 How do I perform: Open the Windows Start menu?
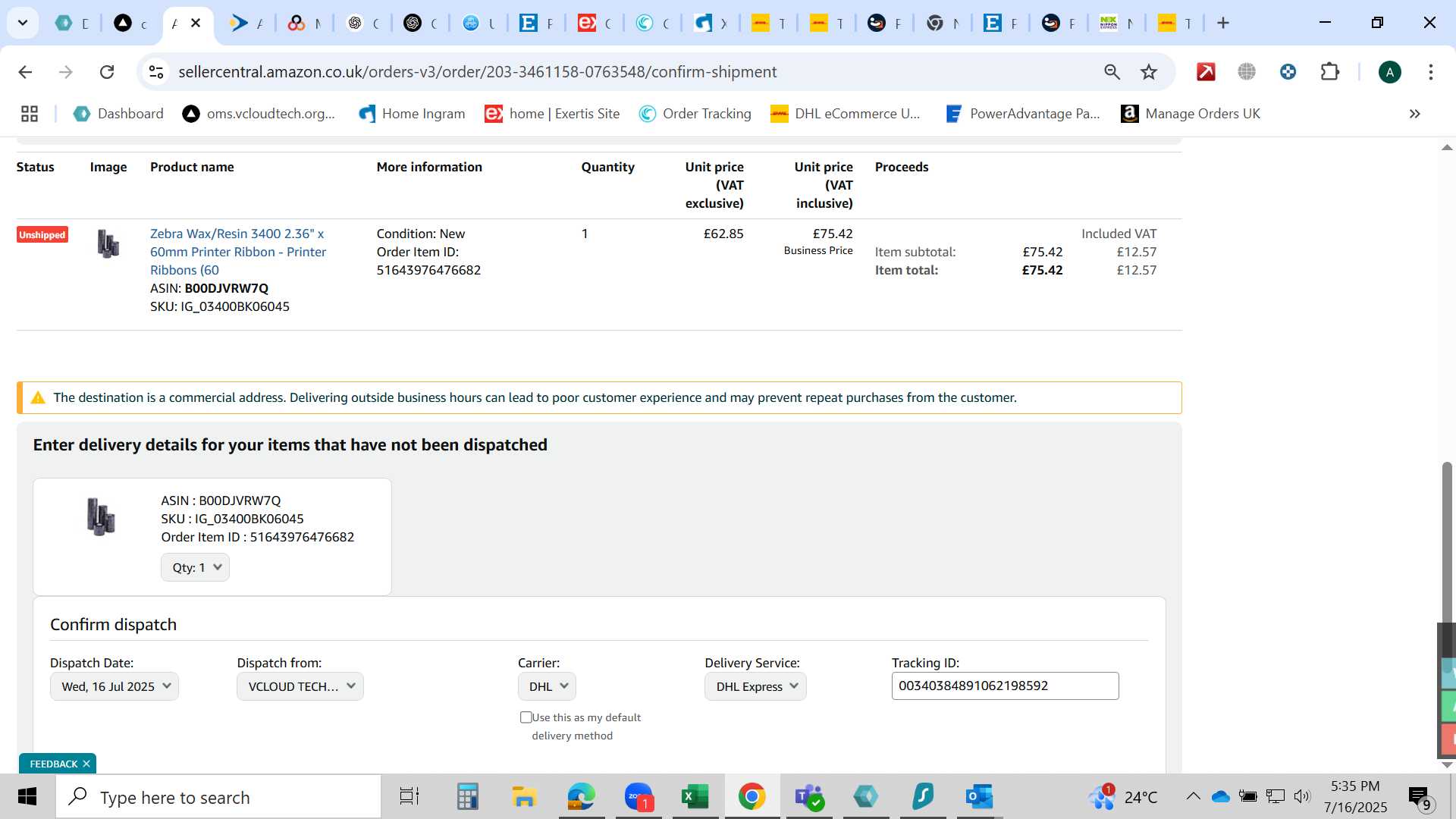pyautogui.click(x=27, y=797)
